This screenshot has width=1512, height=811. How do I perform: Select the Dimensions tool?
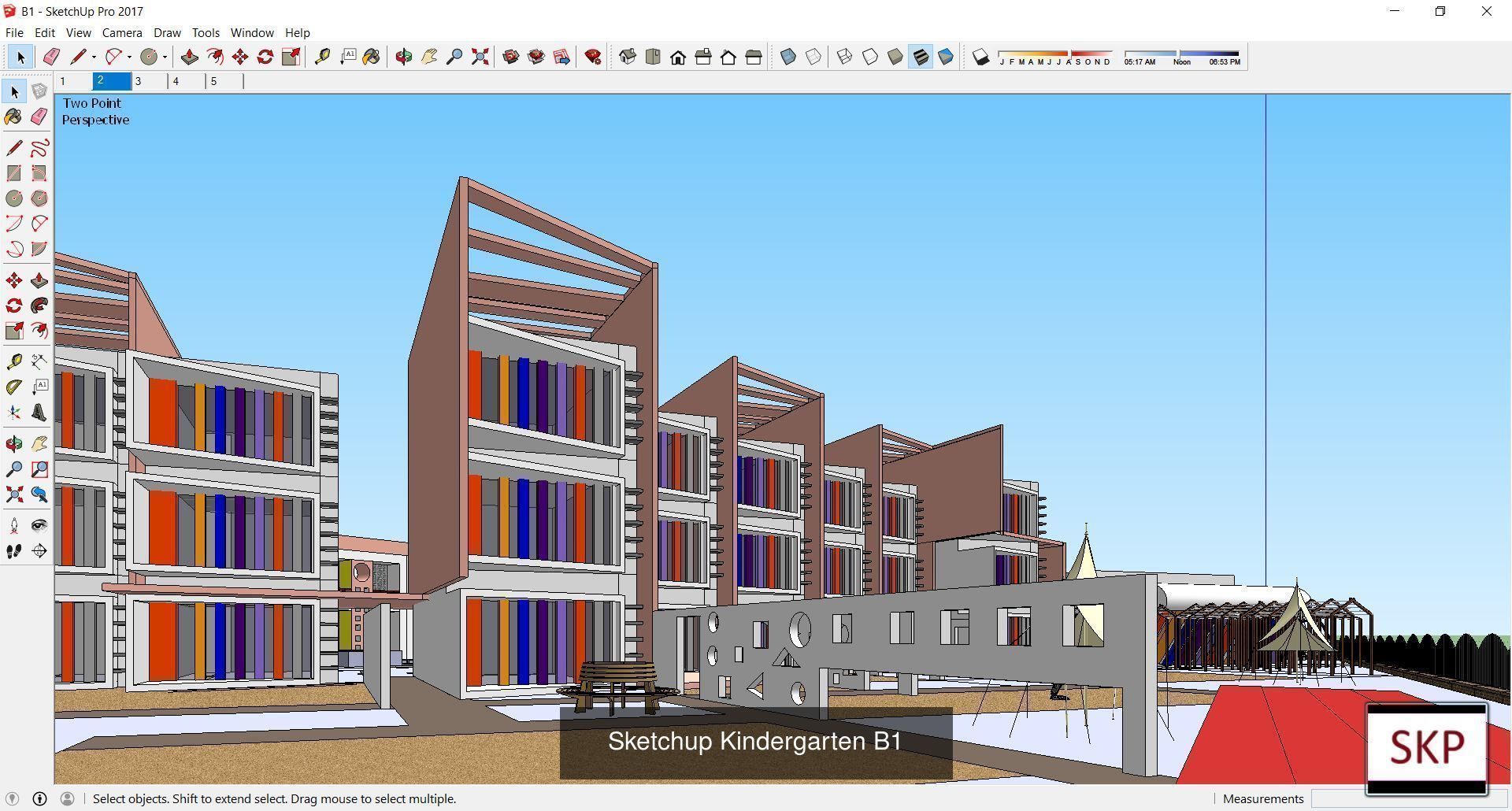[39, 361]
